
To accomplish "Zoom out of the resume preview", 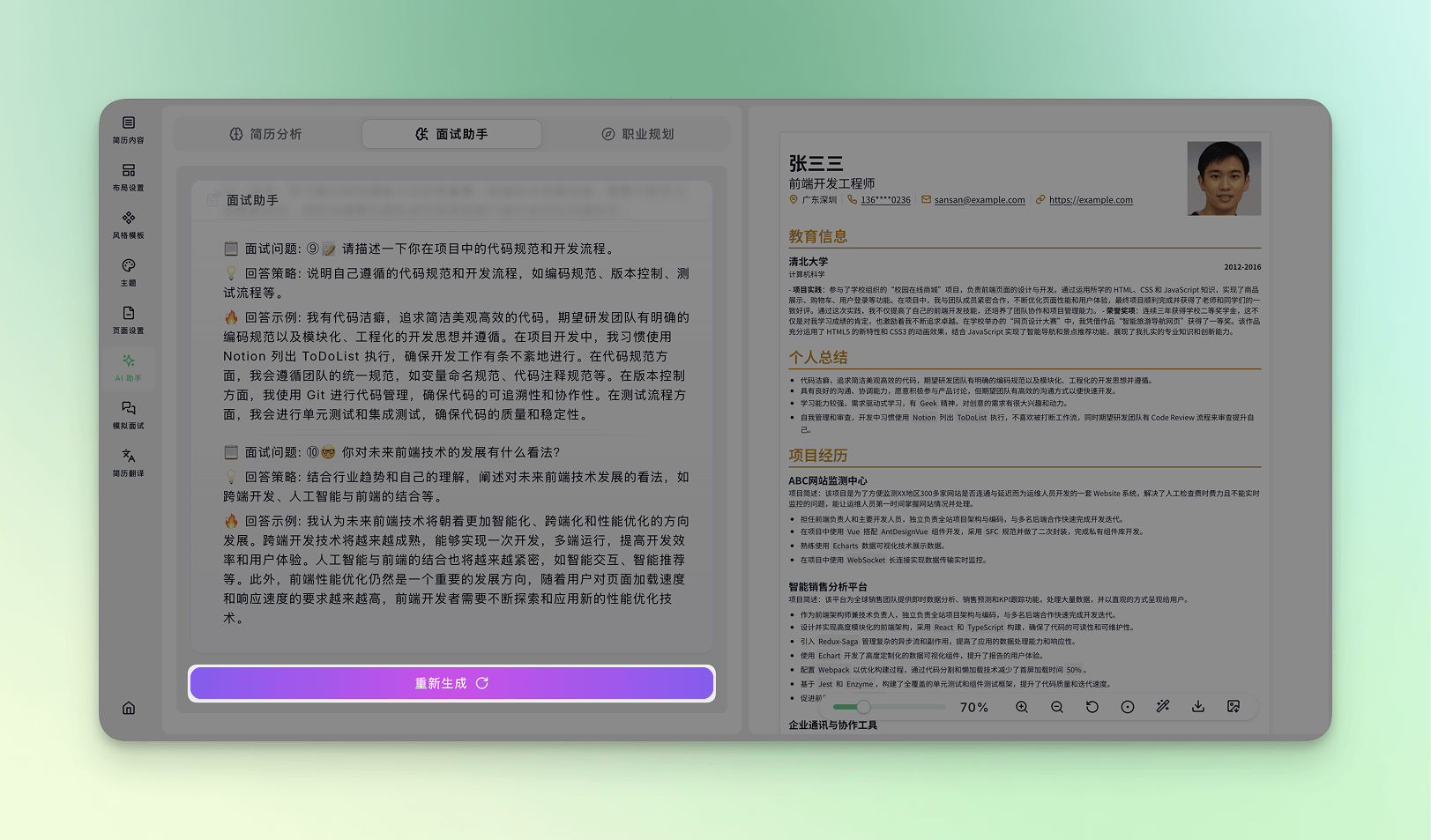I will (x=1057, y=707).
